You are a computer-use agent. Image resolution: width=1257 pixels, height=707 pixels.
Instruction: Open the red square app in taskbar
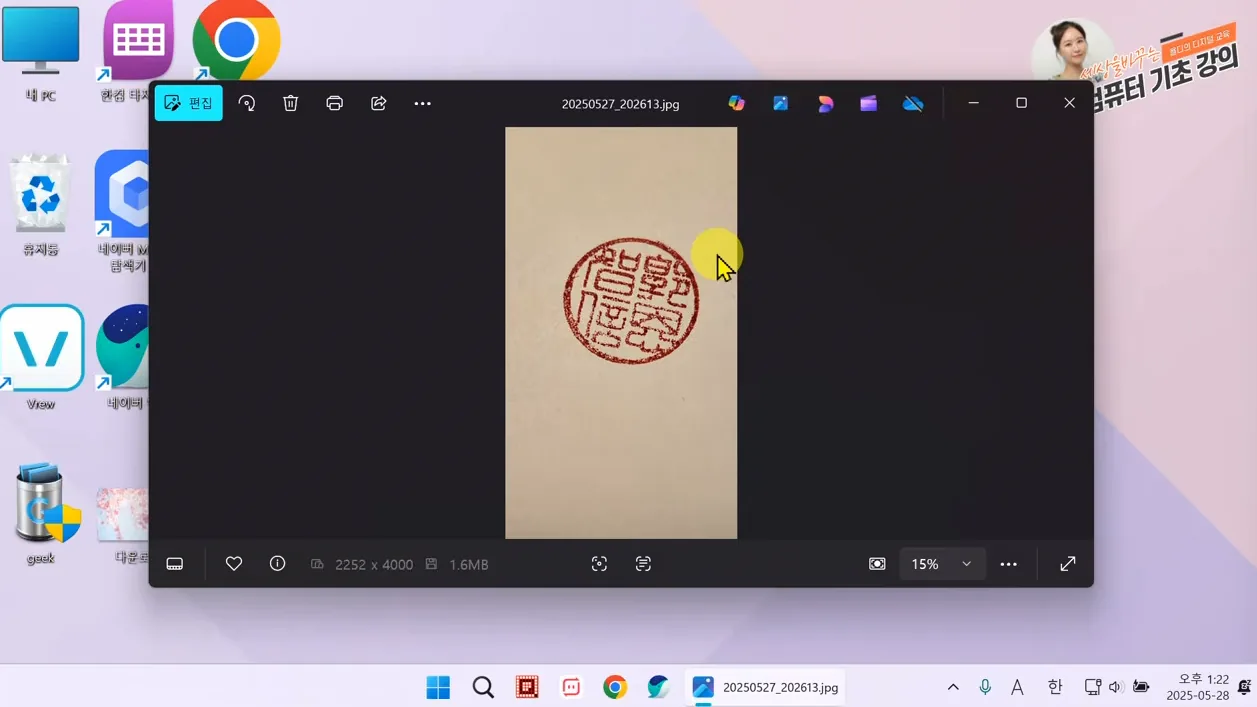click(x=527, y=687)
